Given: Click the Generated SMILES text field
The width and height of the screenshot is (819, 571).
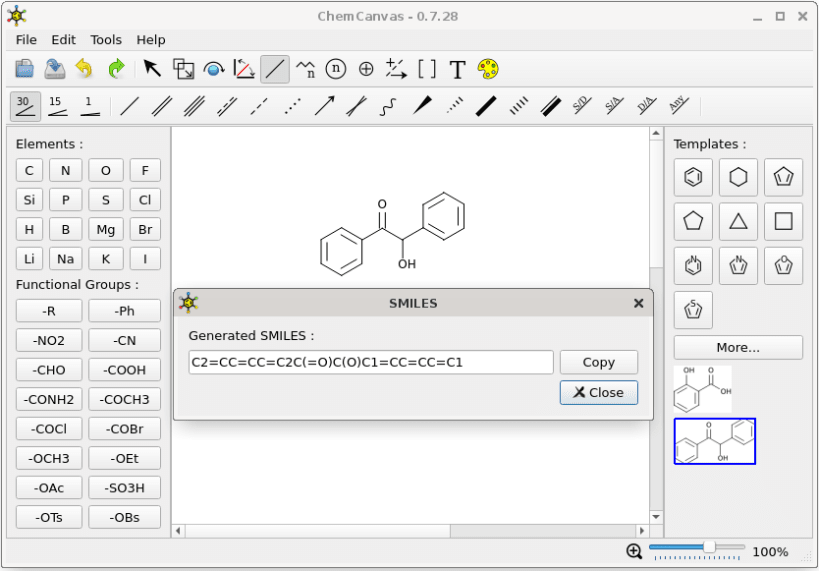Looking at the screenshot, I should [371, 362].
